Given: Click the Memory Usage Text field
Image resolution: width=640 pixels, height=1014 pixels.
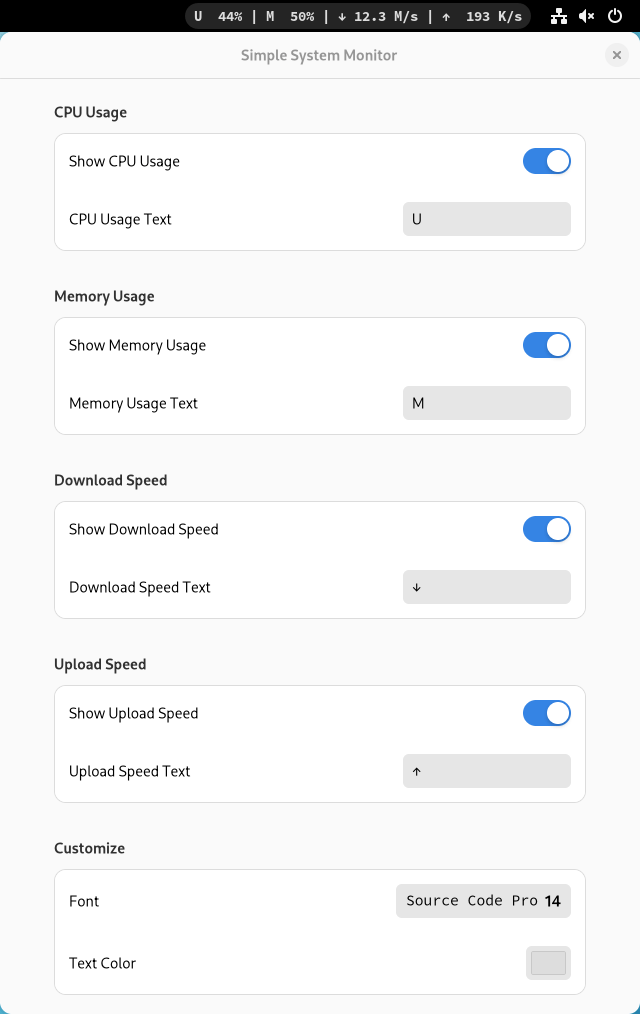Looking at the screenshot, I should (486, 403).
